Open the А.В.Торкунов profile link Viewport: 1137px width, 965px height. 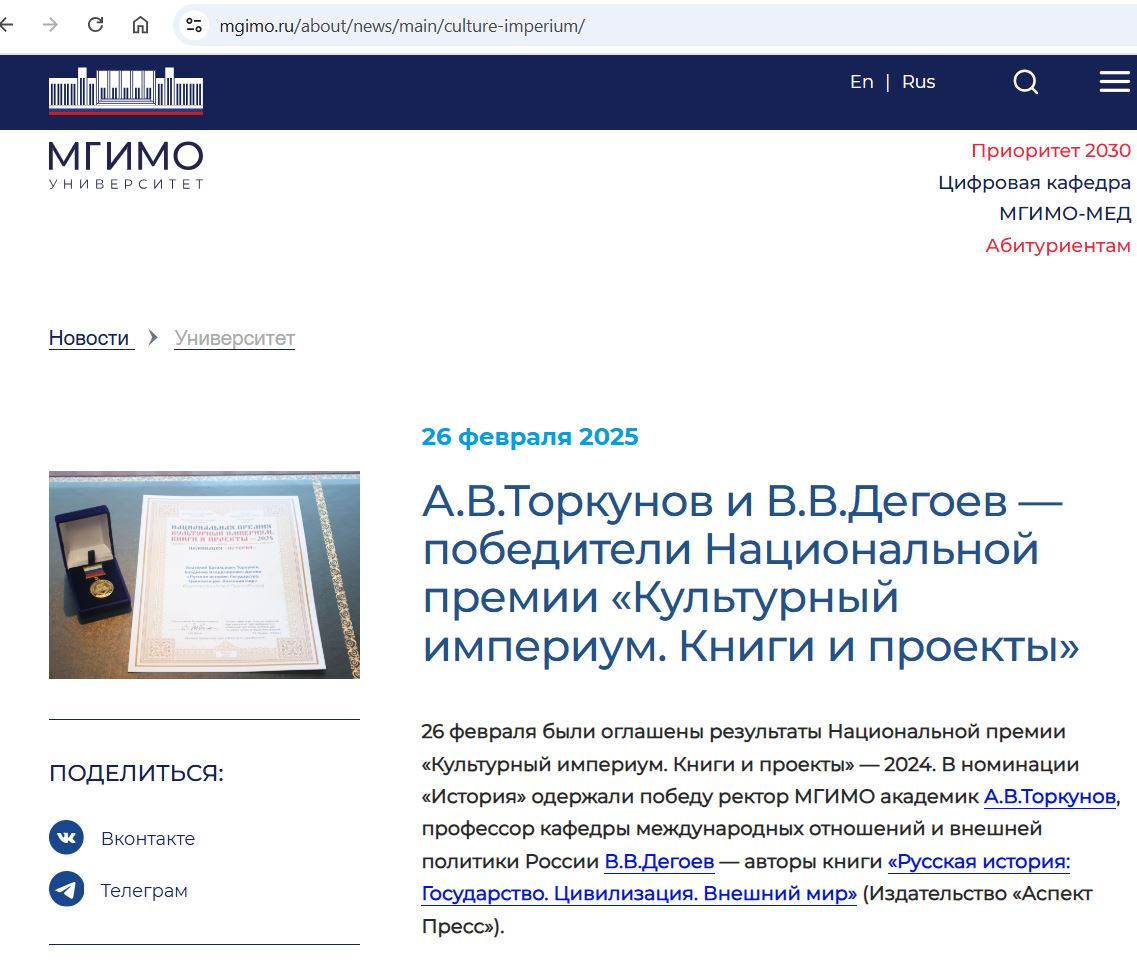1049,797
